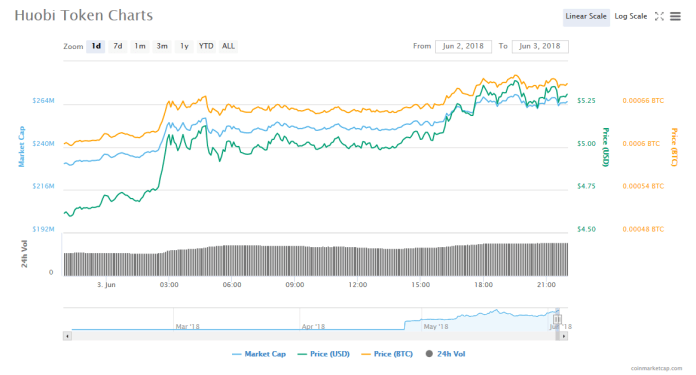Viewport: 696px width, 375px height.
Task: Select 1y zoom range
Action: [184, 46]
